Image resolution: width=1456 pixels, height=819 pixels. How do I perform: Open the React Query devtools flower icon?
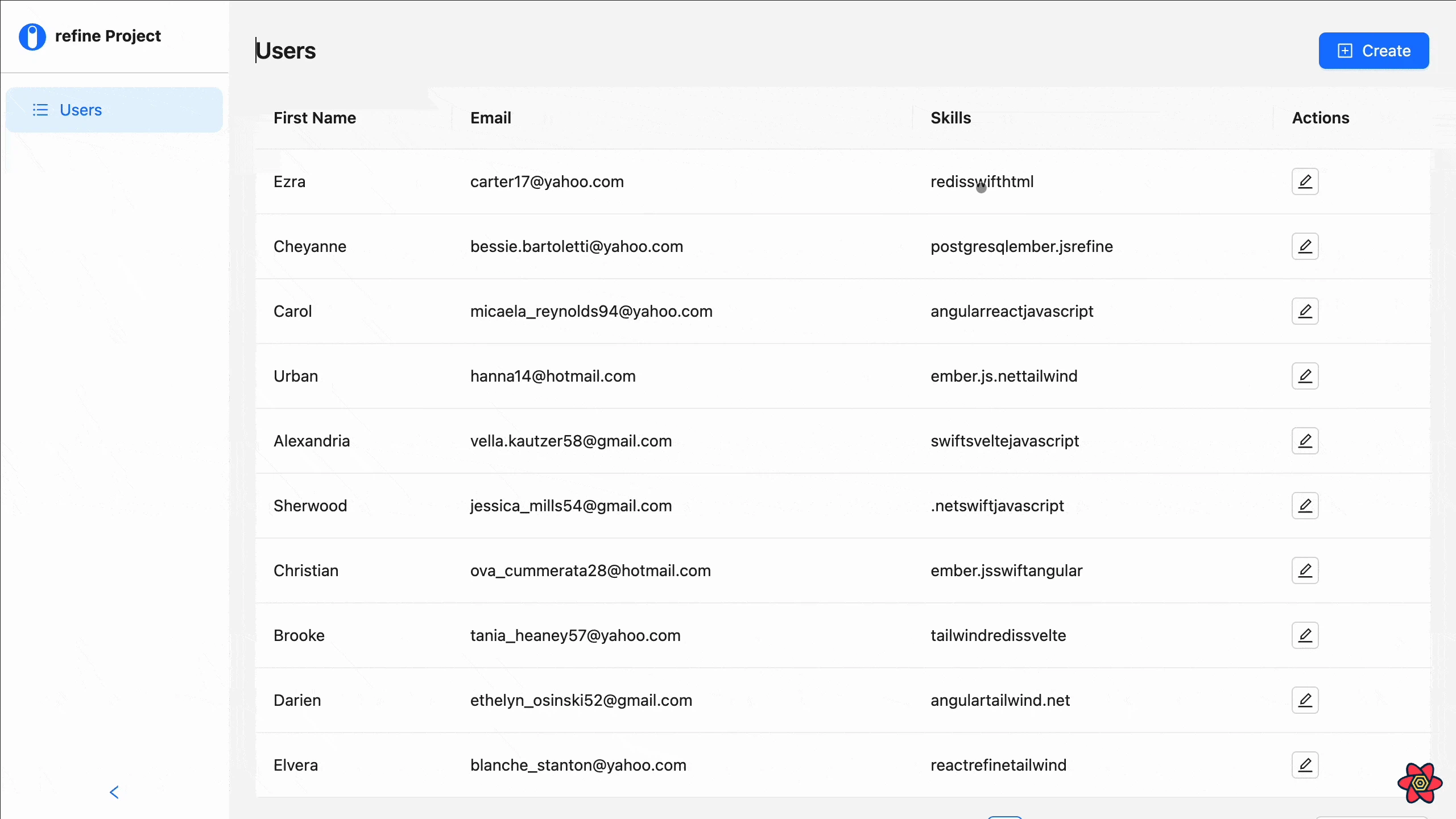coord(1420,783)
